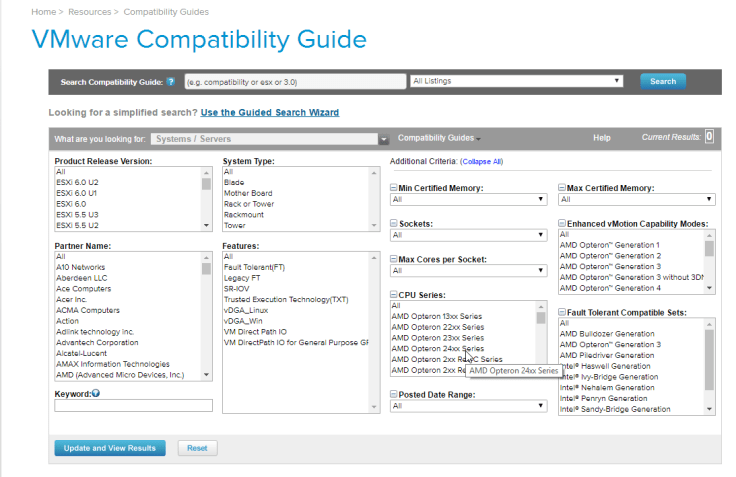Image resolution: width=736 pixels, height=477 pixels.
Task: Open the Max Certified Memory dropdown
Action: [x=636, y=199]
